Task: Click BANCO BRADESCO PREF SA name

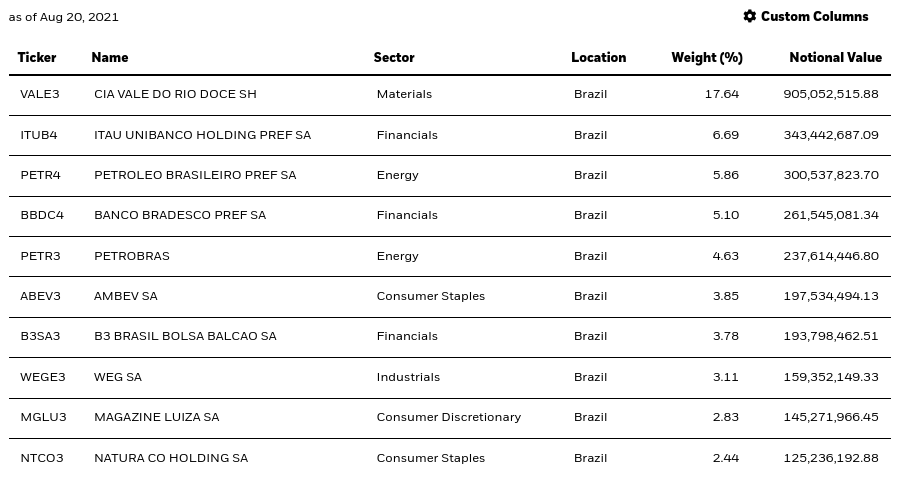Action: click(x=180, y=215)
